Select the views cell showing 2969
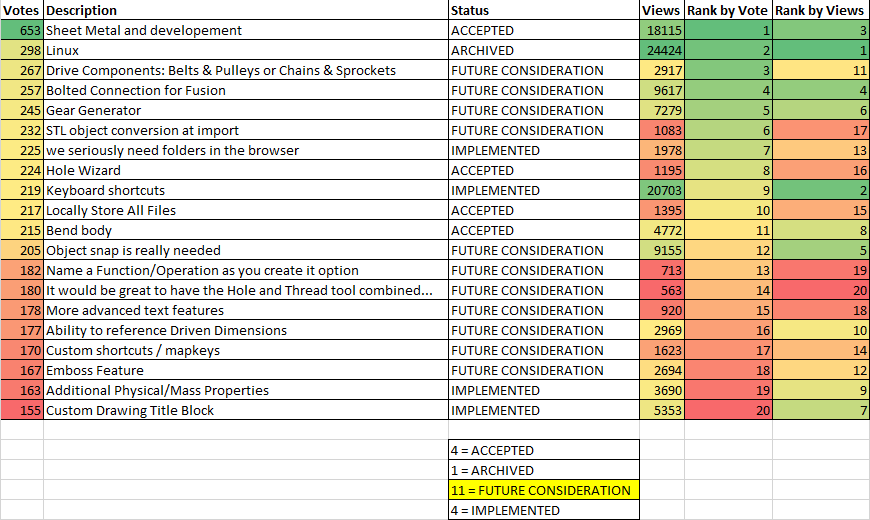 pyautogui.click(x=661, y=330)
